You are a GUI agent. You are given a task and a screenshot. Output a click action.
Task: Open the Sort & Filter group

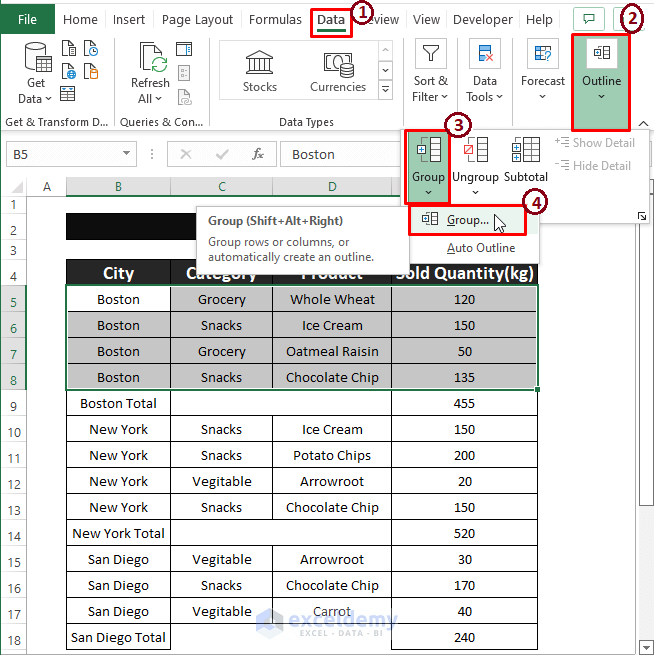click(431, 71)
